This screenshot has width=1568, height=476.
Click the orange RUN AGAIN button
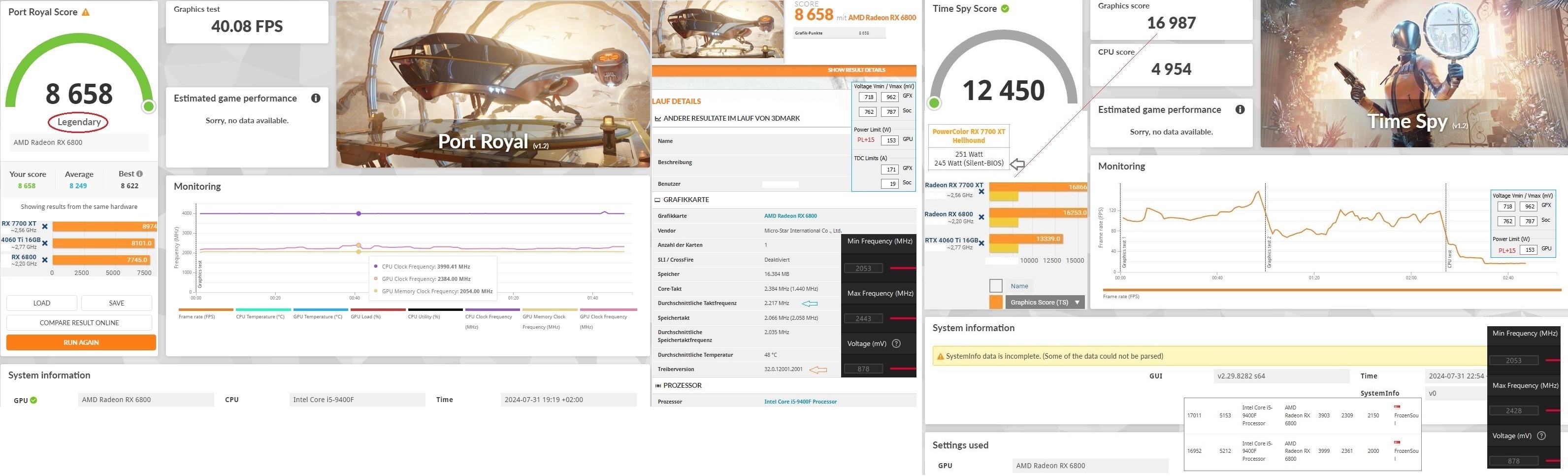pyautogui.click(x=81, y=342)
